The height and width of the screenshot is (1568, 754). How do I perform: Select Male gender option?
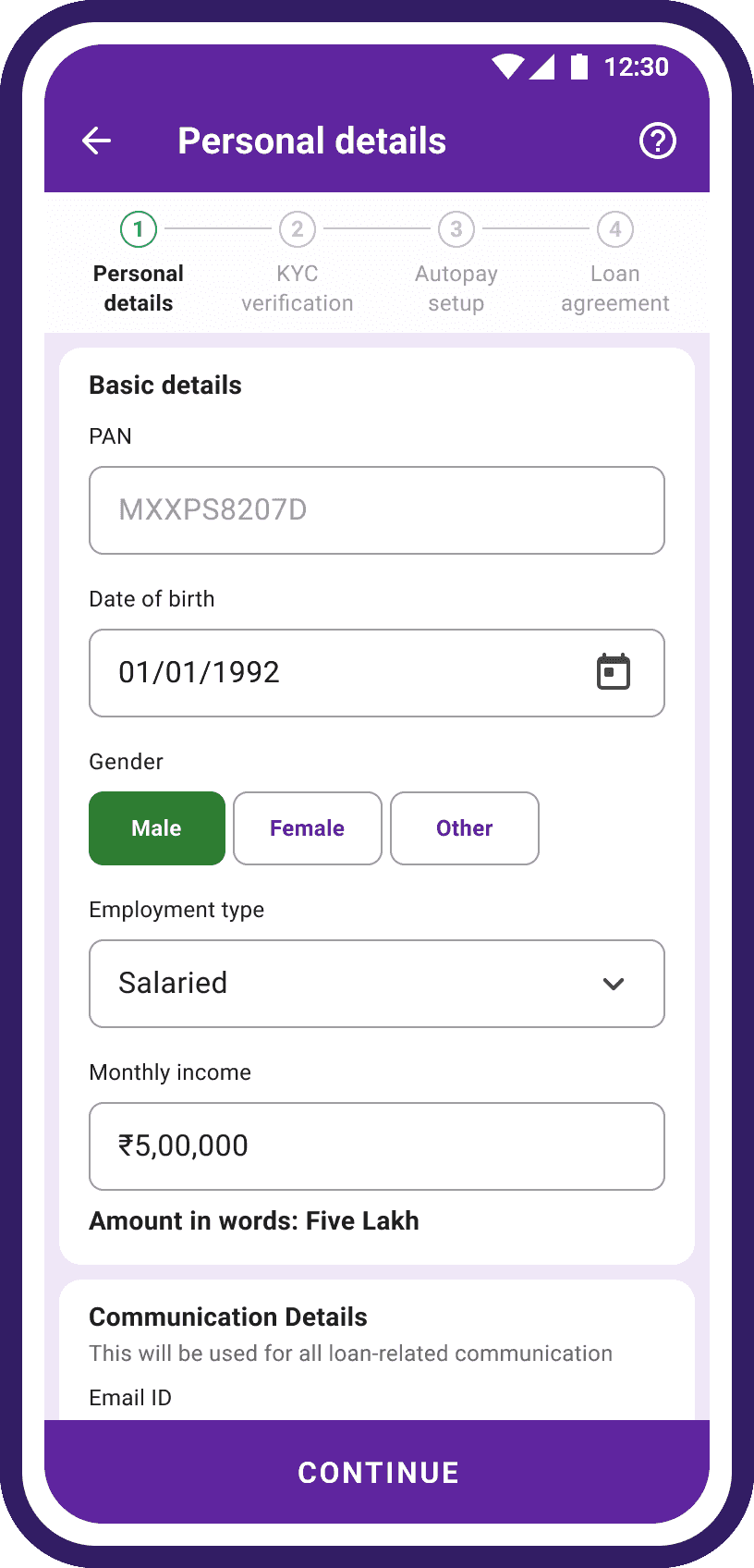coord(157,828)
